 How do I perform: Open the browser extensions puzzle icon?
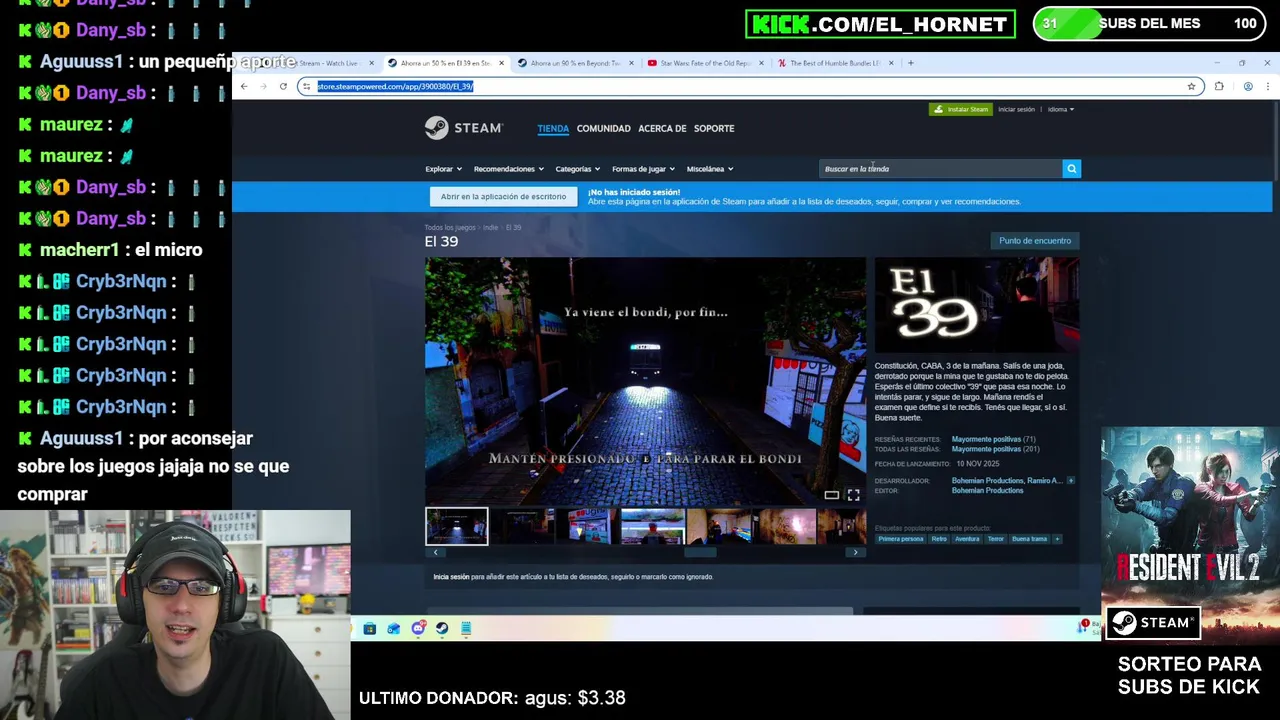coord(1219,86)
